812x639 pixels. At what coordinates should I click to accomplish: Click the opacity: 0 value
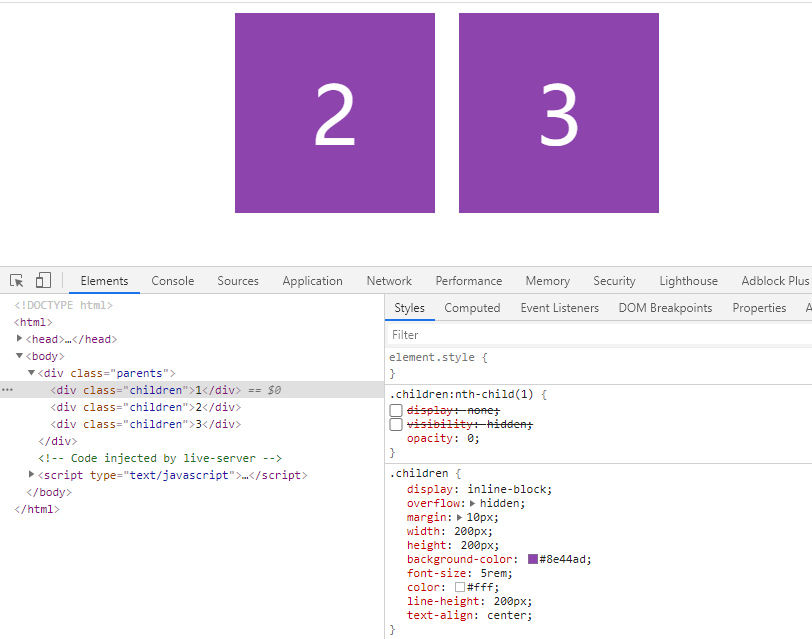click(470, 439)
